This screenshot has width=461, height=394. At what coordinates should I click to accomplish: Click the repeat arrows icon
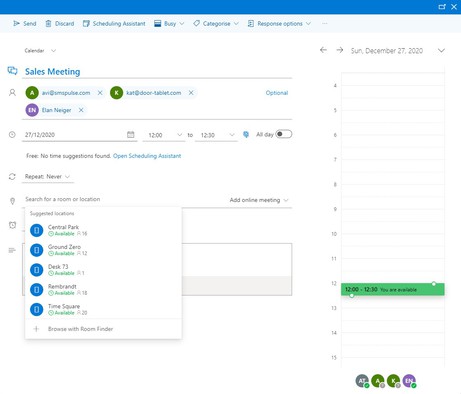[12, 177]
